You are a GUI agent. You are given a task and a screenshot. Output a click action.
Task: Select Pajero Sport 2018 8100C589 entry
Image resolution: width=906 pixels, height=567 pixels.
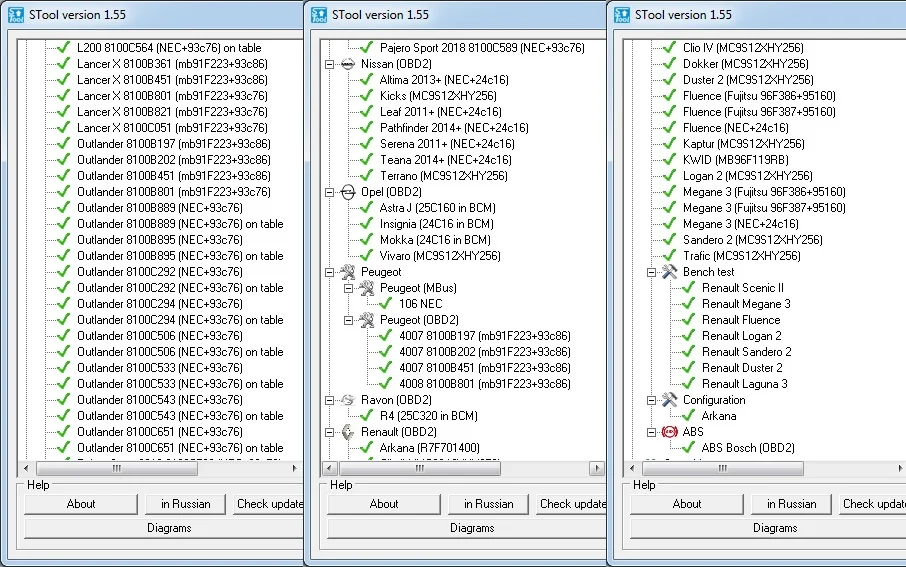tap(482, 47)
